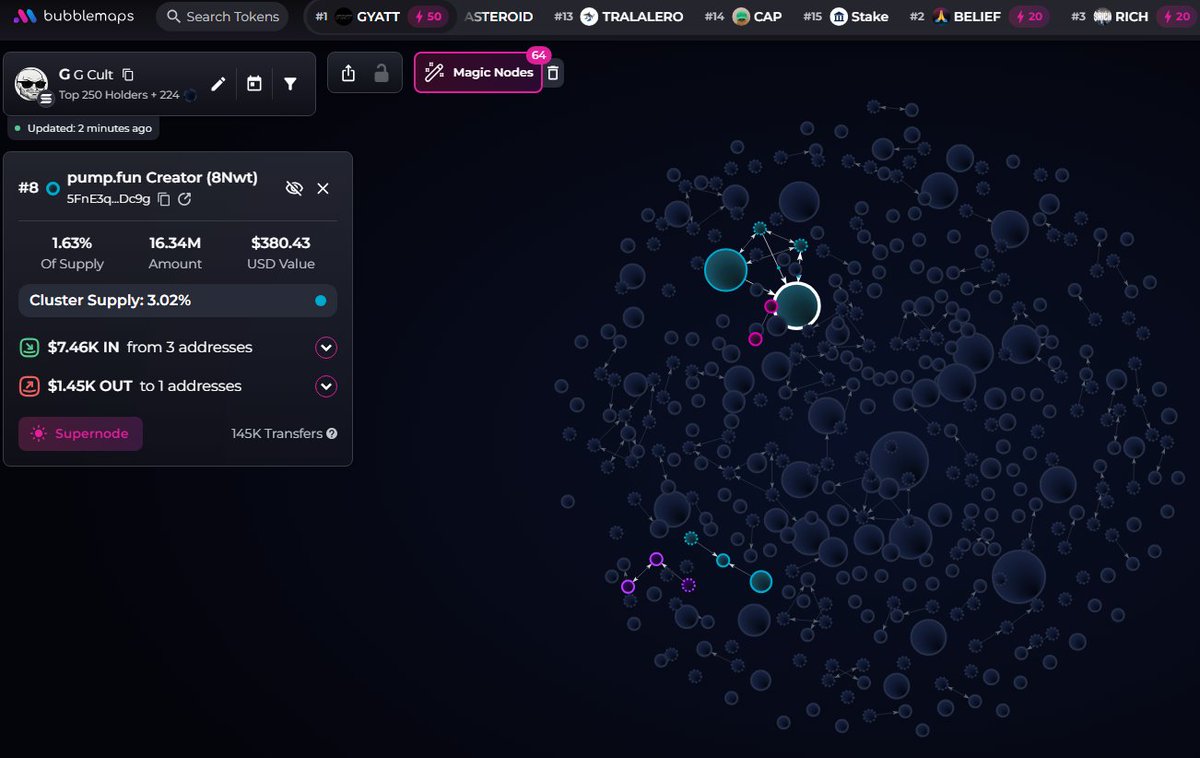The width and height of the screenshot is (1200, 758).
Task: Open the filter funnel icon
Action: point(290,84)
